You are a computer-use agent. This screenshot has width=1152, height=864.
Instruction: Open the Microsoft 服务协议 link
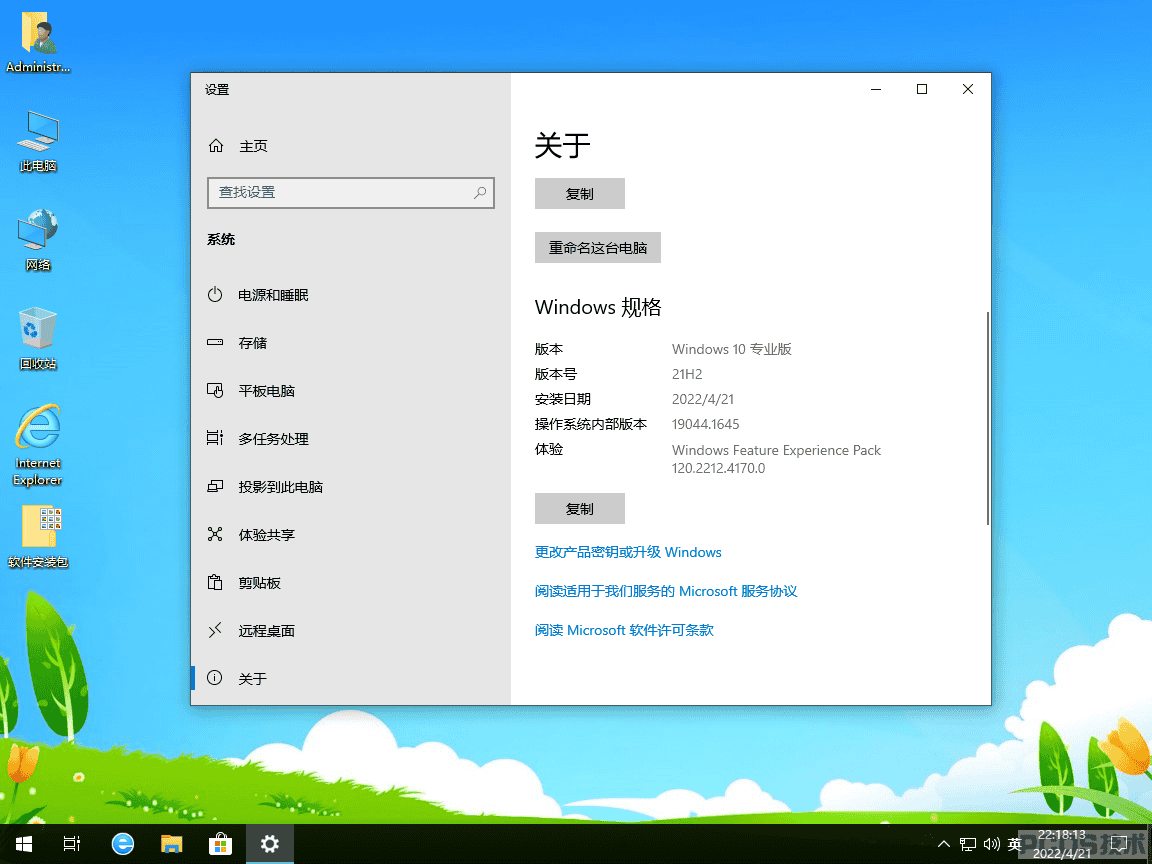[x=666, y=591]
